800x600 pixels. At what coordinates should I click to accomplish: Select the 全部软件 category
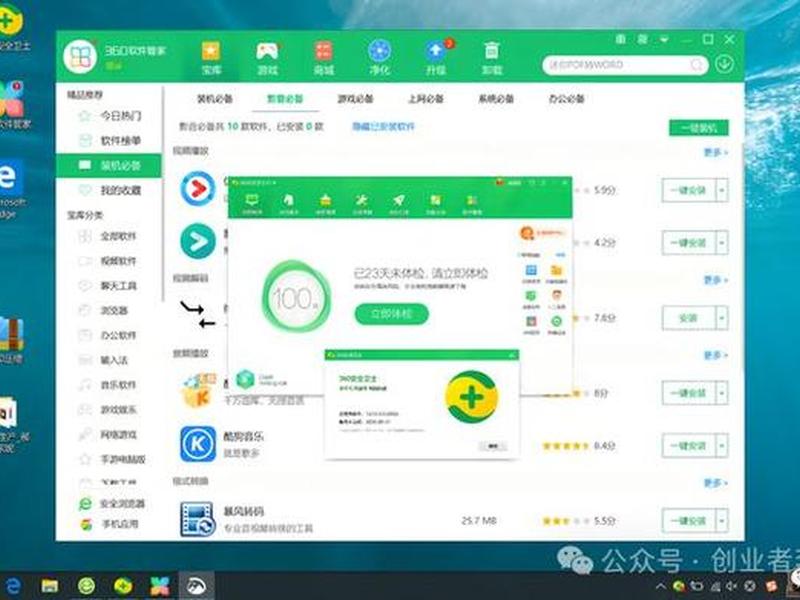(107, 236)
